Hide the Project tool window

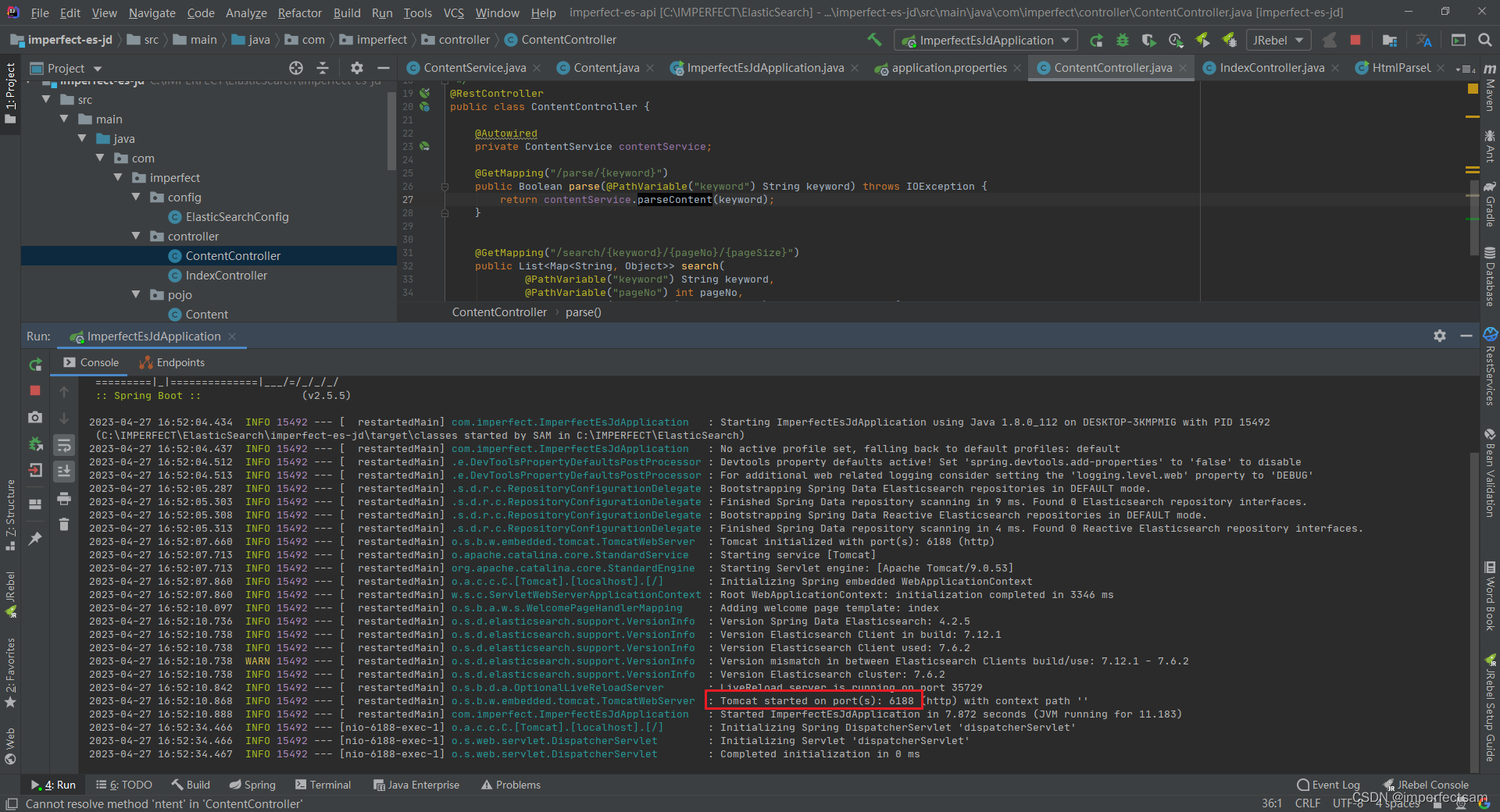383,68
